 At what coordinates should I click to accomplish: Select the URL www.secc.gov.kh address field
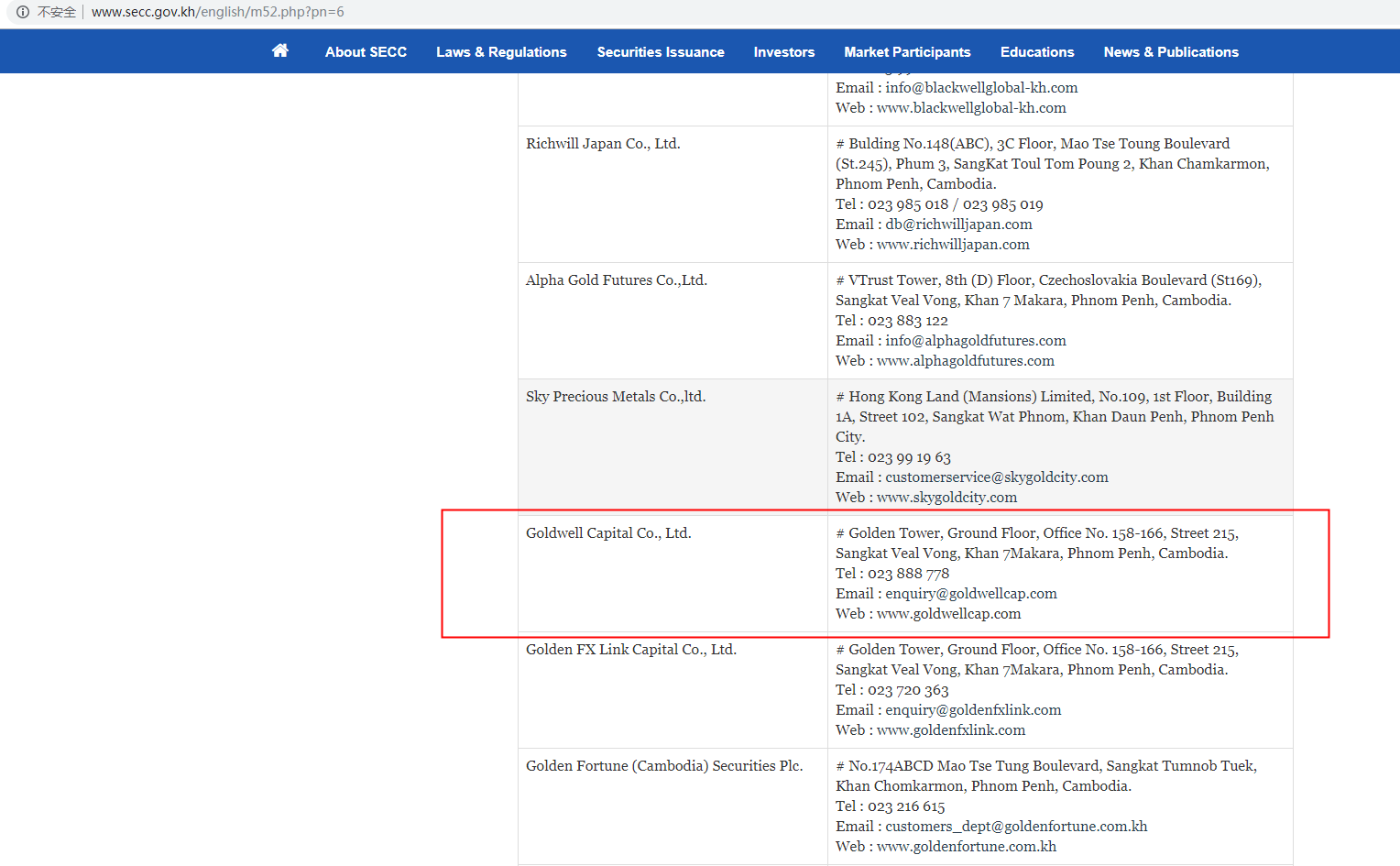pyautogui.click(x=218, y=12)
